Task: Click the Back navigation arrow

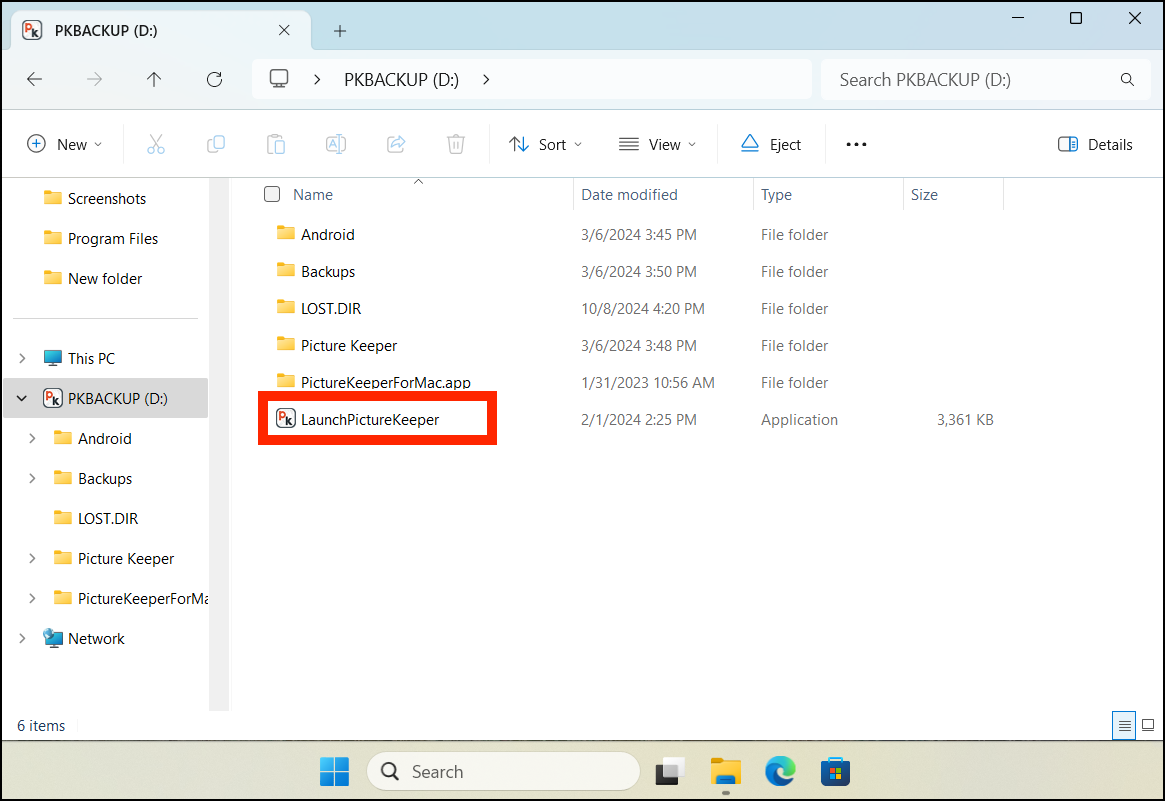Action: coord(35,80)
